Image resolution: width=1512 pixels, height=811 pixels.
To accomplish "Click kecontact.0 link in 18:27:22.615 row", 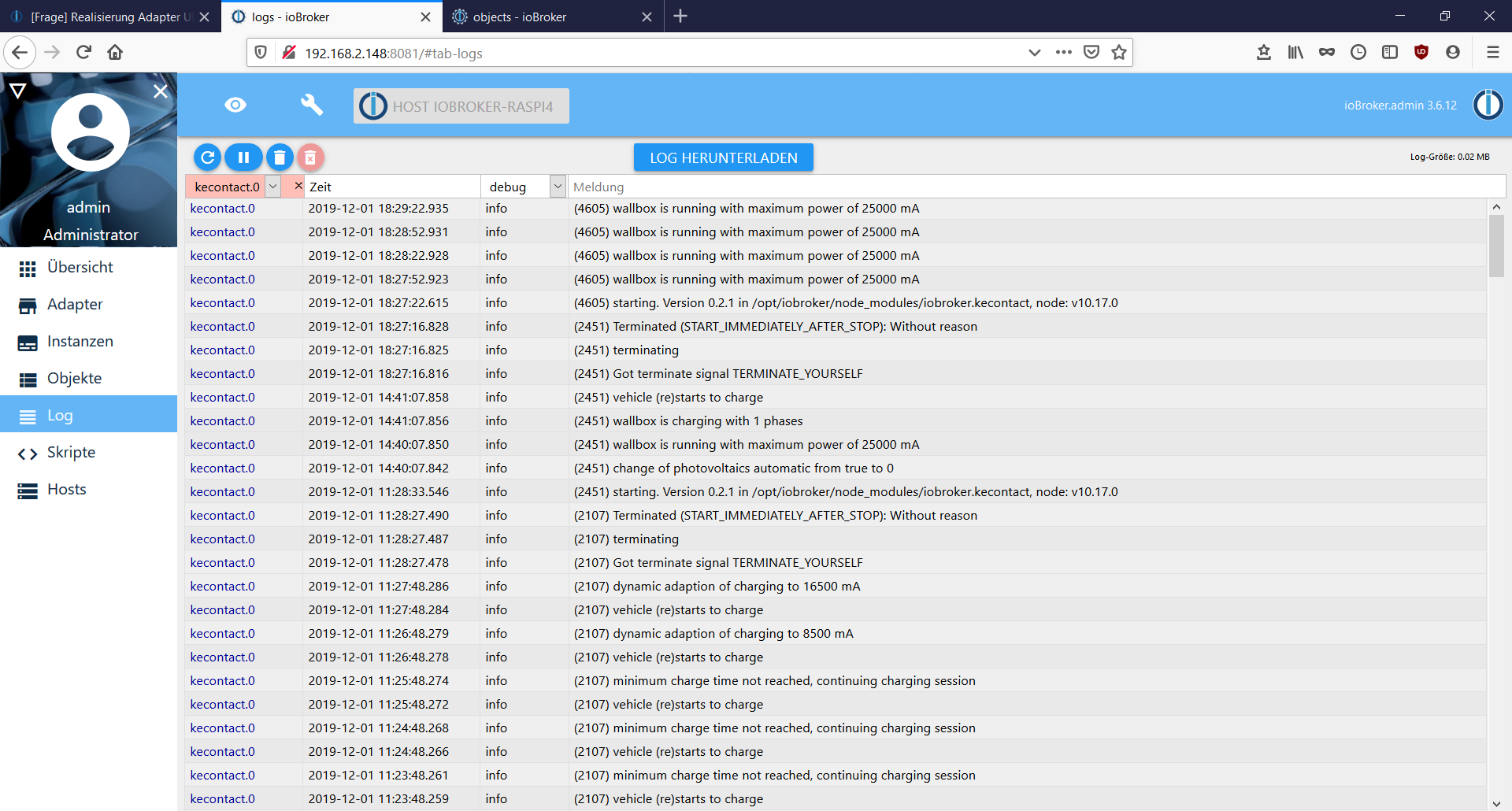I will pos(223,303).
